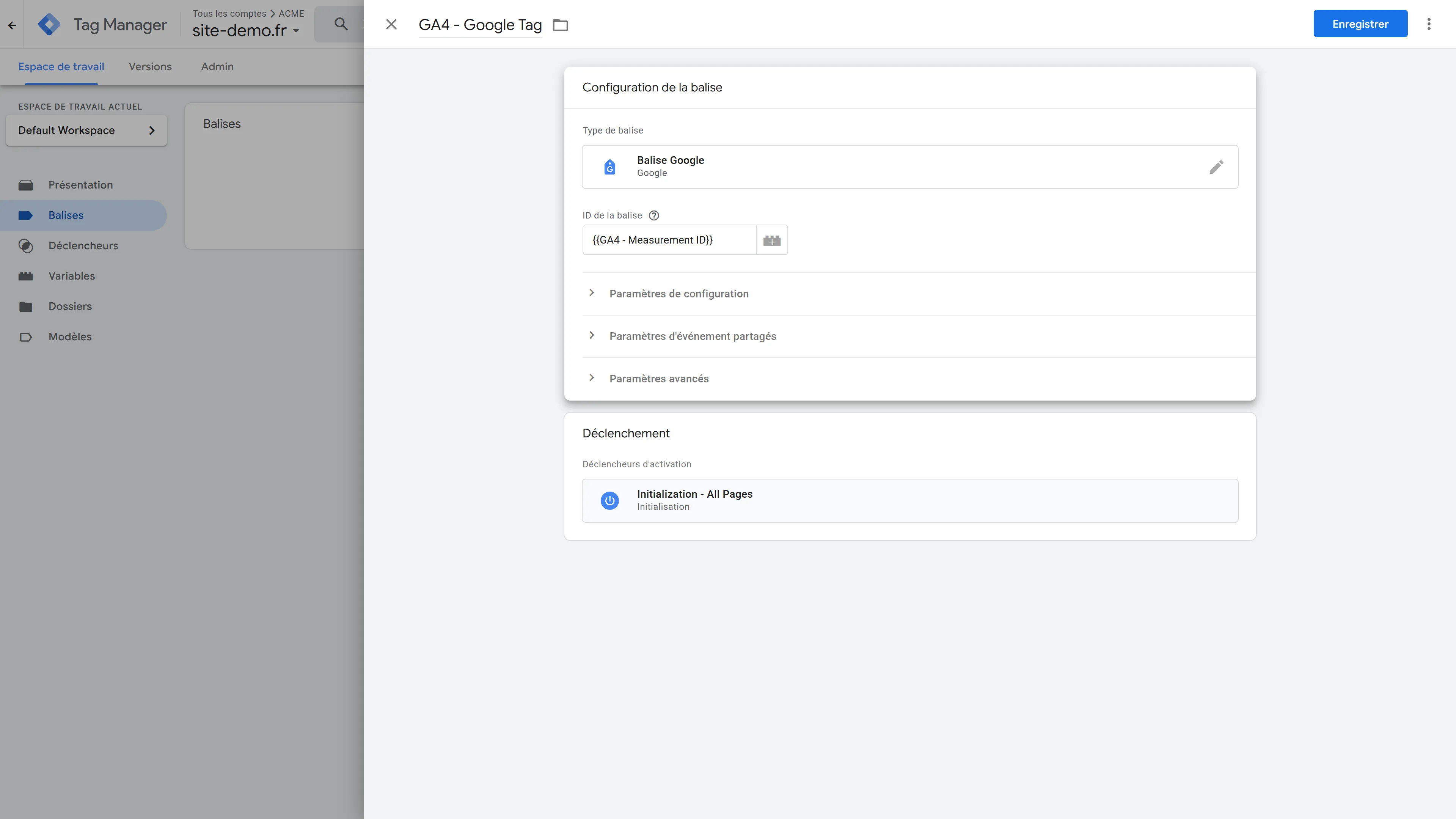Edit the GA4 - Google Tag name field
Viewport: 1456px width, 819px height.
(x=480, y=25)
